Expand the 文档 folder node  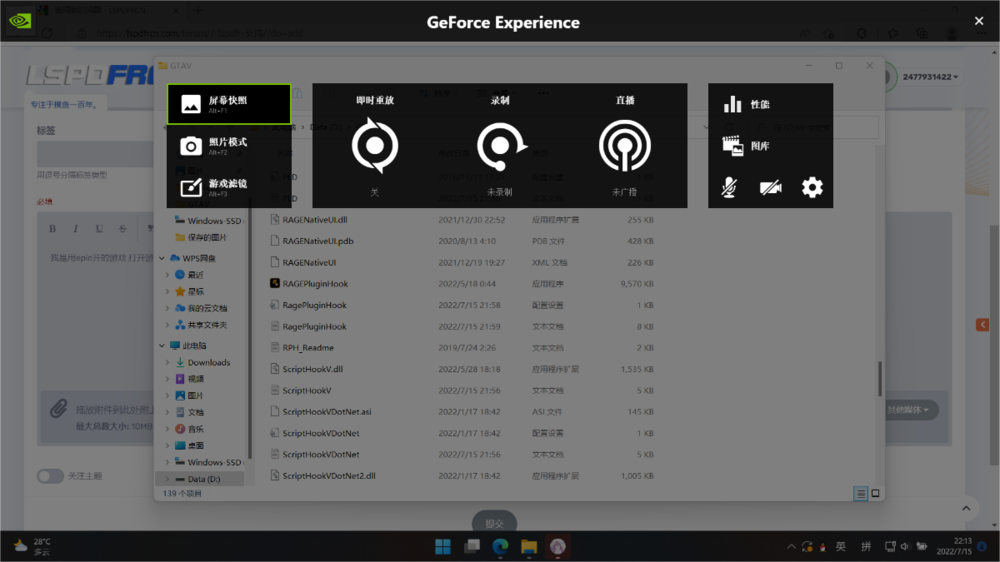(x=168, y=412)
